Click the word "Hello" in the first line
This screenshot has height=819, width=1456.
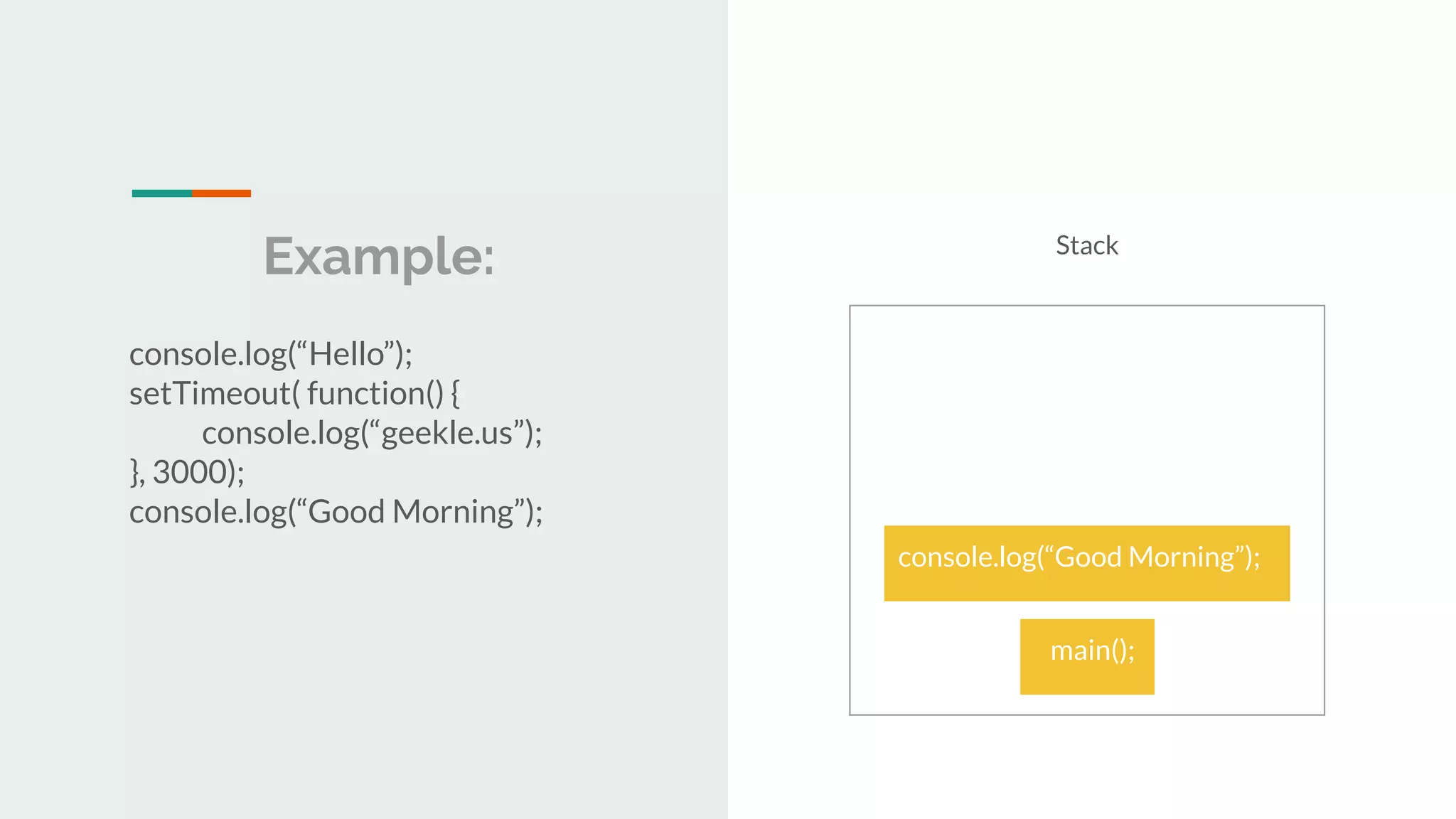(x=346, y=354)
